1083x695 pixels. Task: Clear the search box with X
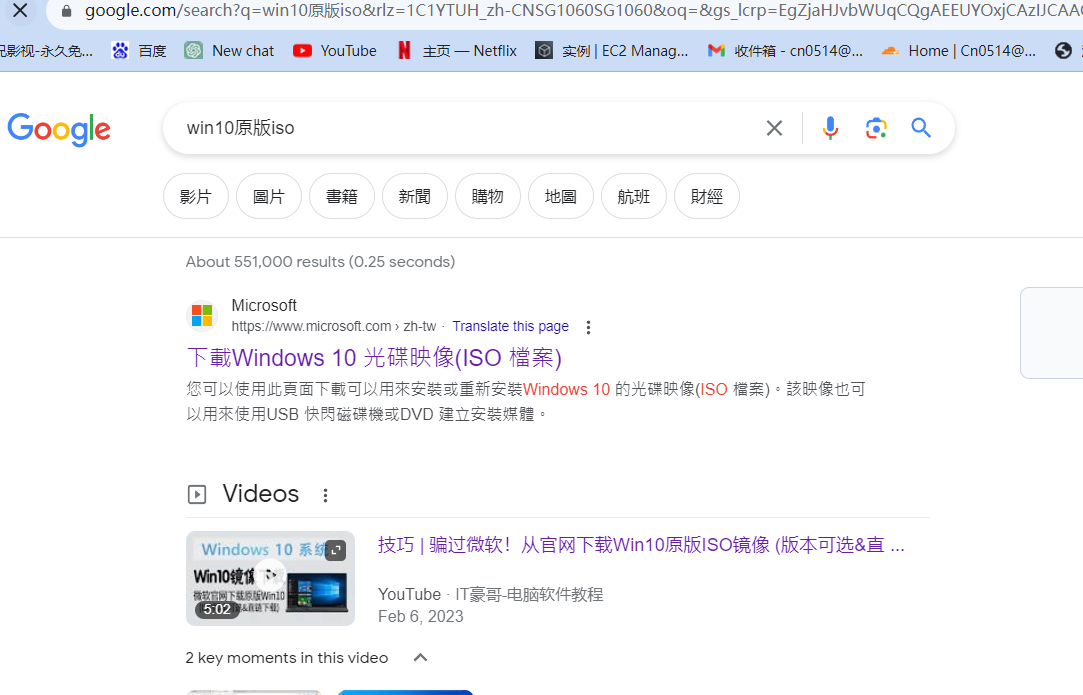774,128
